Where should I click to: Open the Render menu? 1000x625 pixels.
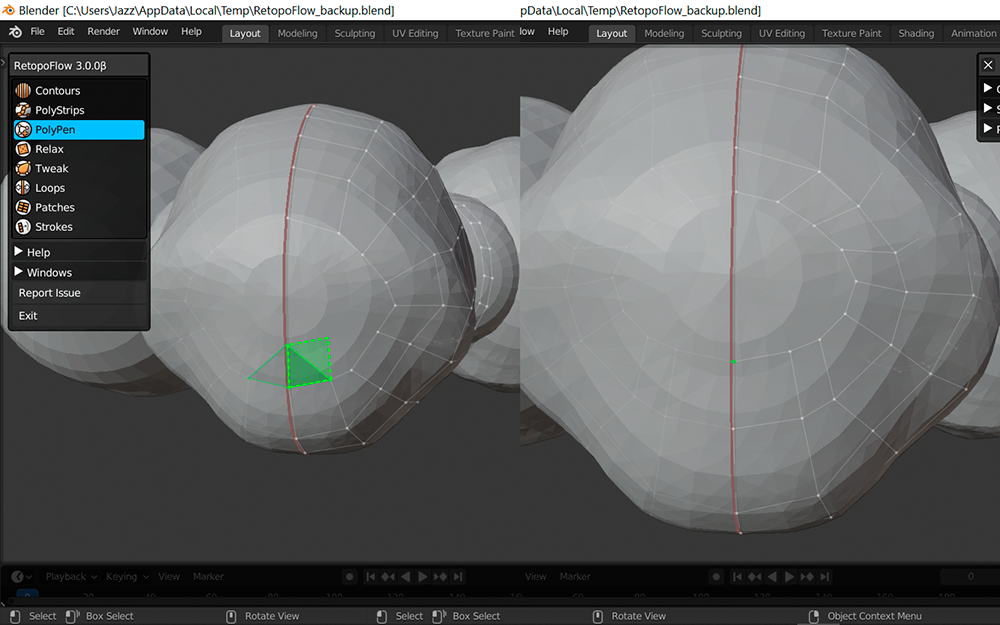tap(103, 31)
